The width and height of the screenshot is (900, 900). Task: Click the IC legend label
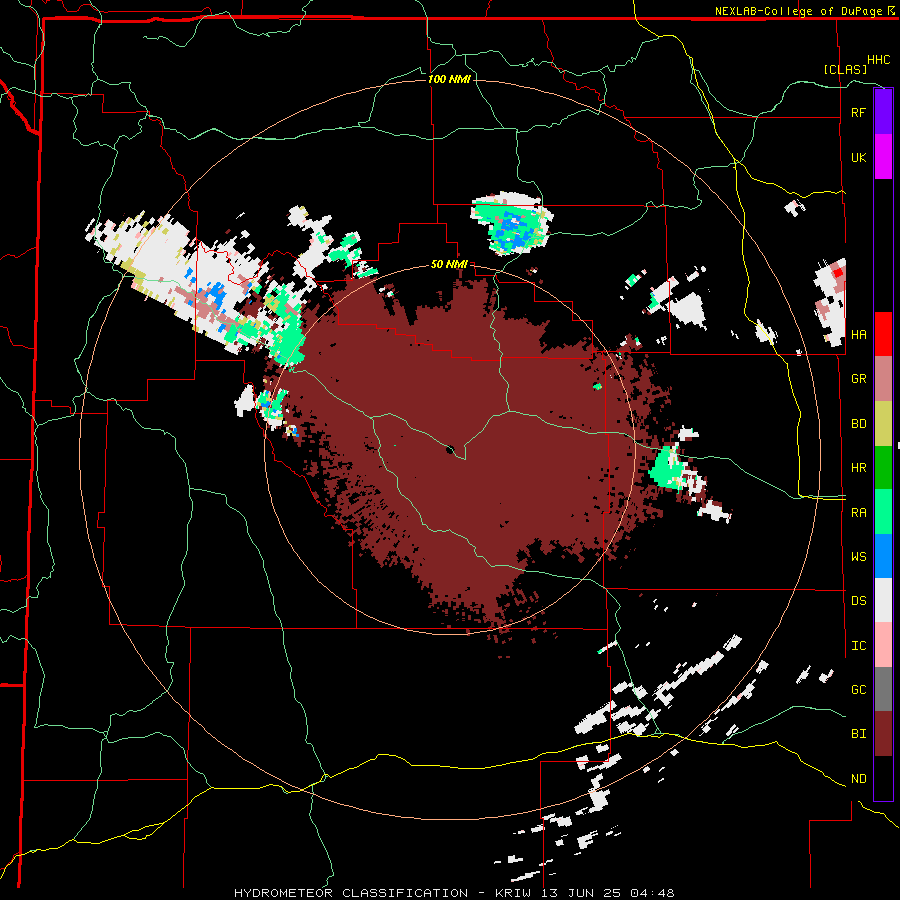(x=858, y=646)
